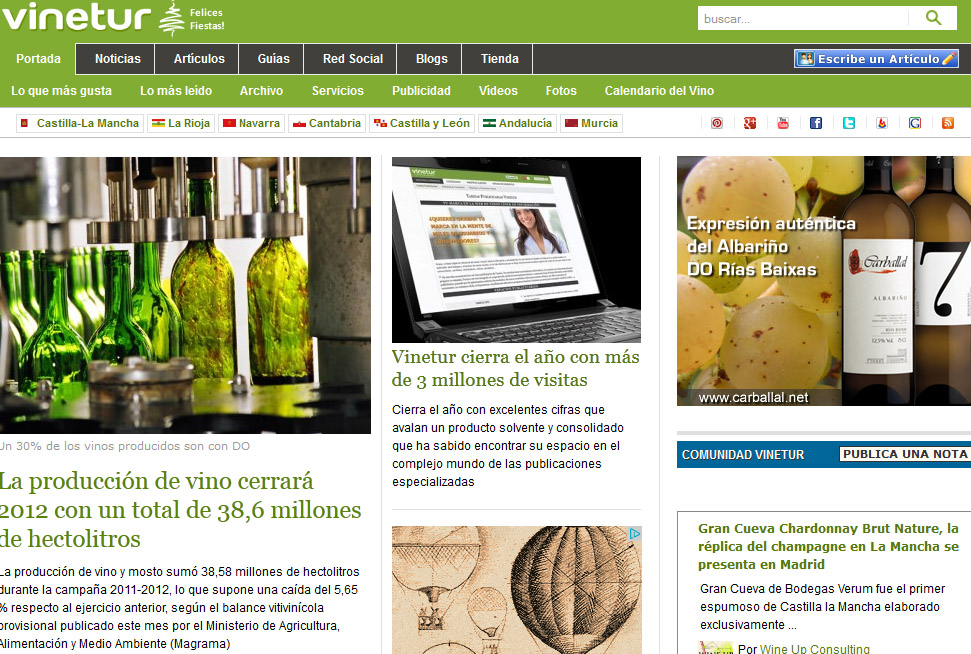Open the Publicidad submenu item

click(421, 90)
